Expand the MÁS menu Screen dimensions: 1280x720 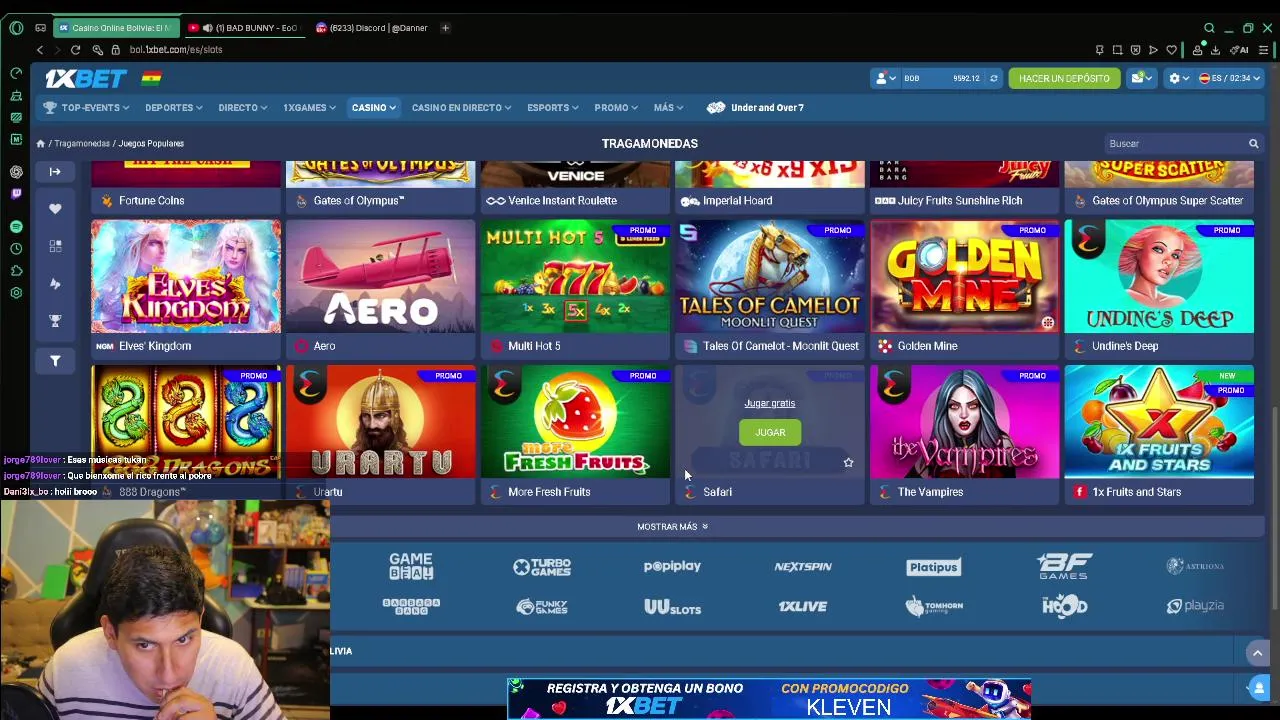(669, 108)
